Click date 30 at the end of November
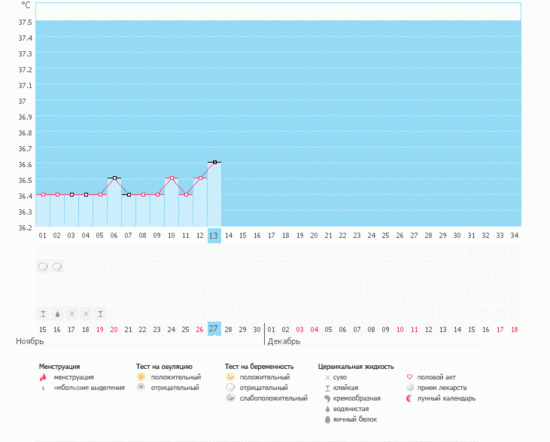The width and height of the screenshot is (550, 442). [x=257, y=330]
